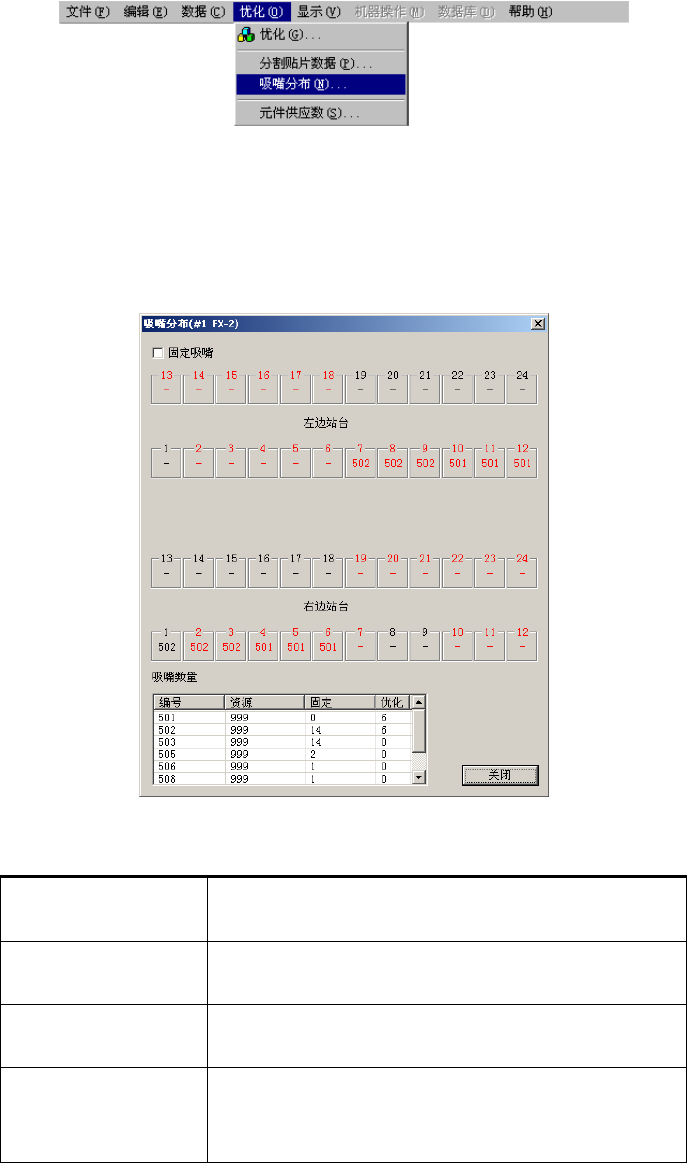The height and width of the screenshot is (1163, 687).
Task: Click 右边站台 empty slot 15
Action: pos(231,572)
